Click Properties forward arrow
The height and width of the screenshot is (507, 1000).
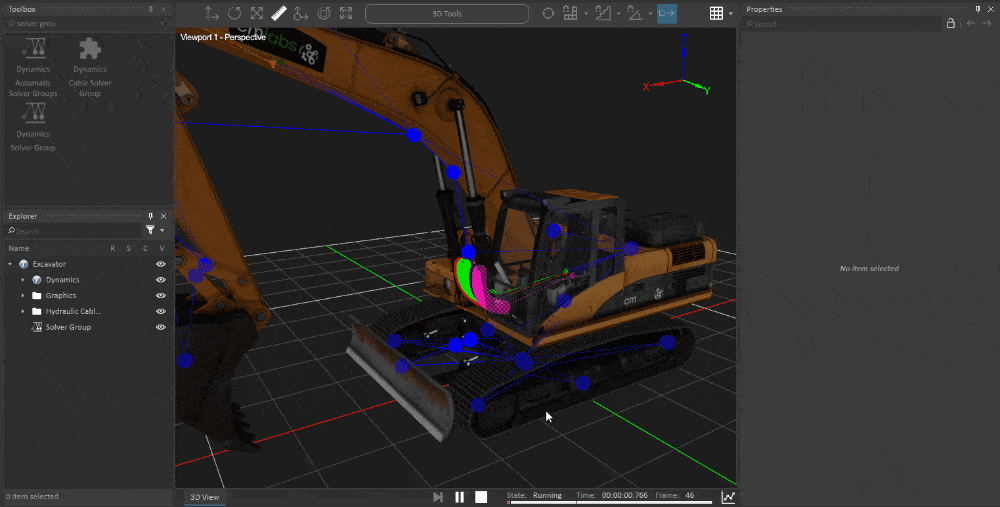tap(987, 24)
